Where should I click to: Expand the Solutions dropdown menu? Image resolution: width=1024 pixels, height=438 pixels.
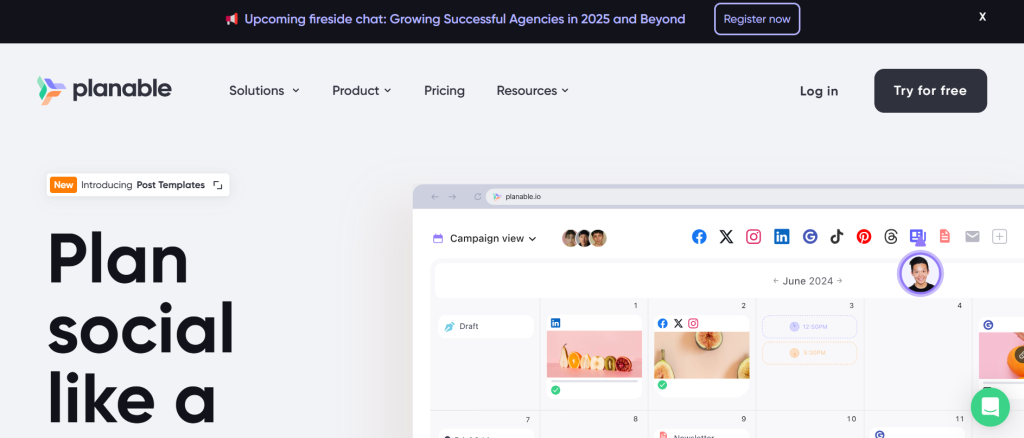point(264,91)
